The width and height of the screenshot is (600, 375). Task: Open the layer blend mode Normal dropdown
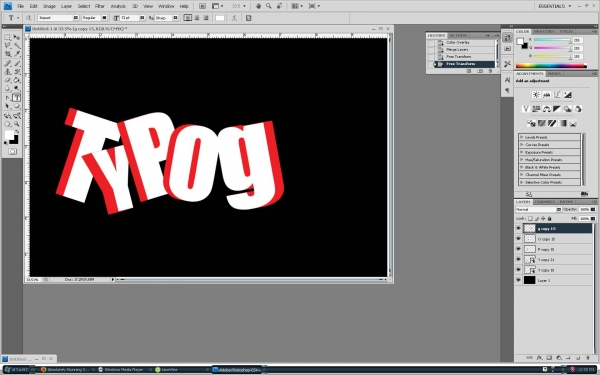tap(538, 209)
